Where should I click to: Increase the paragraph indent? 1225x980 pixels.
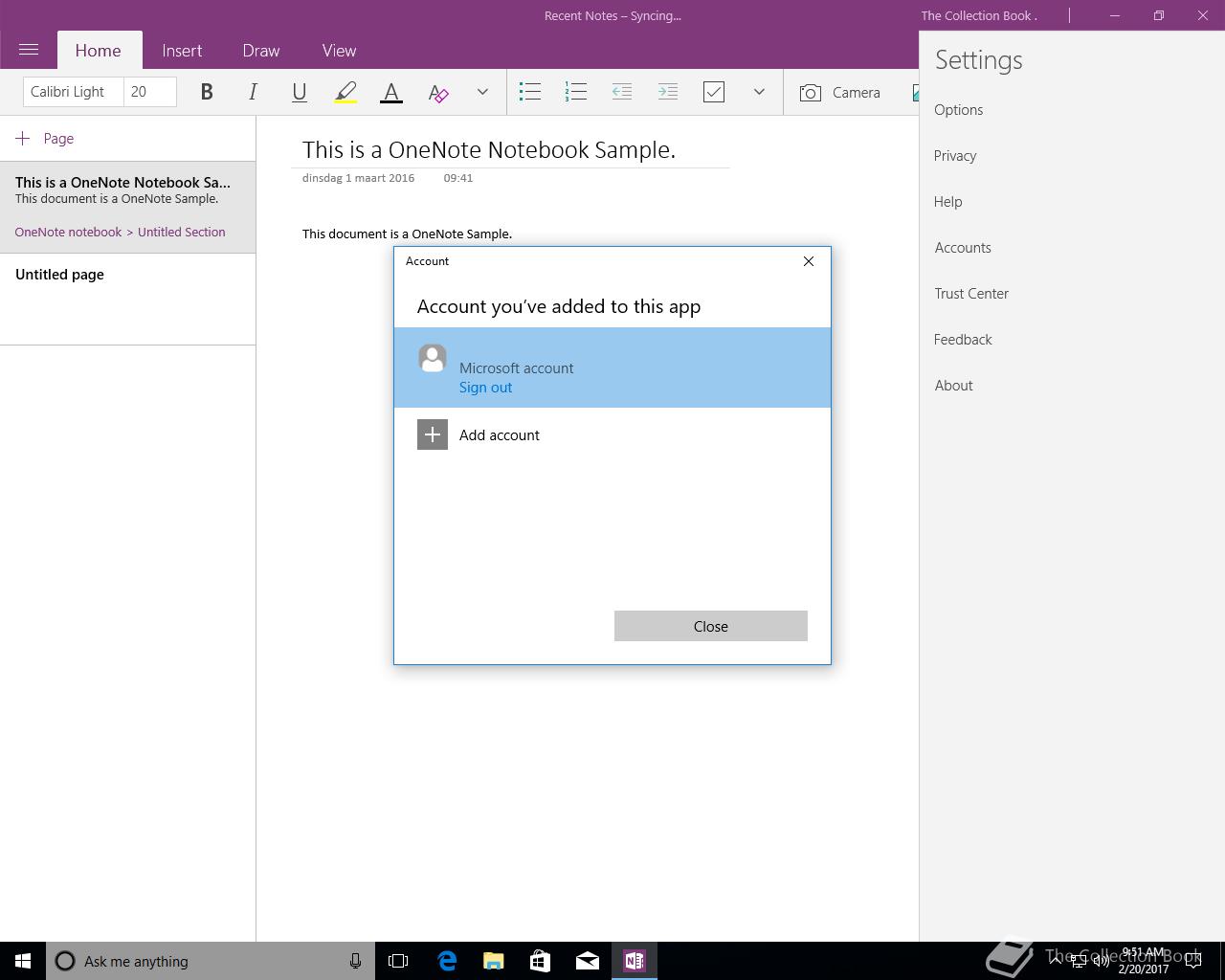click(668, 92)
